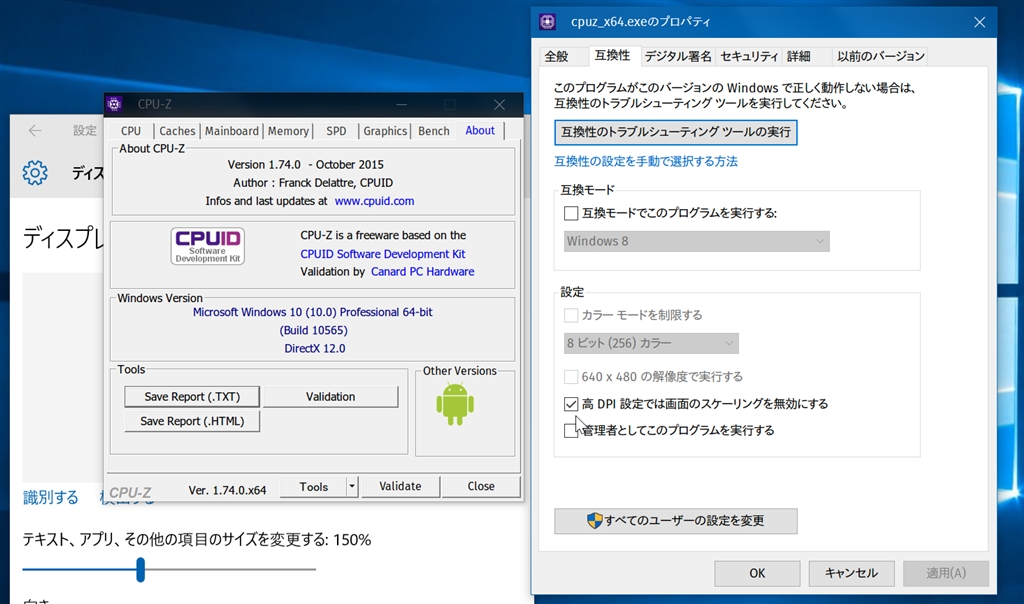Click the "(Build 10565)" text
Viewport: 1024px width, 604px height.
pos(313,330)
